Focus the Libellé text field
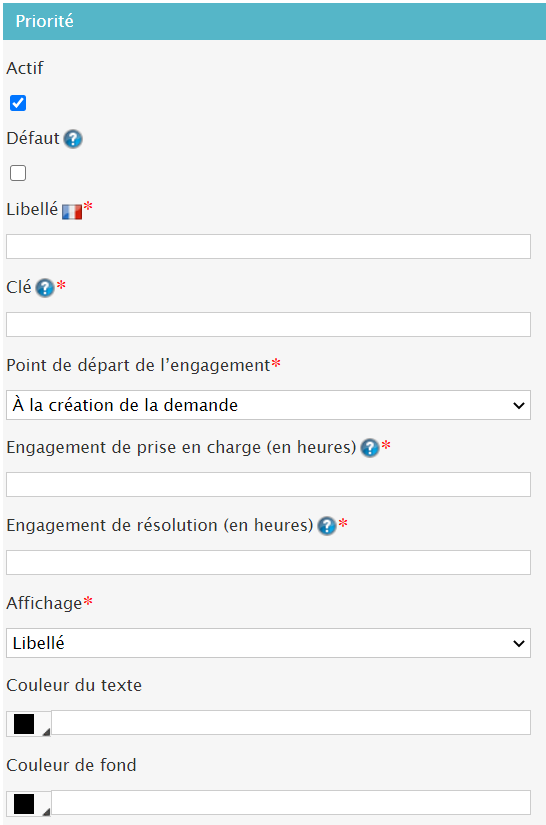Viewport: 546px width, 825px height. pos(268,247)
